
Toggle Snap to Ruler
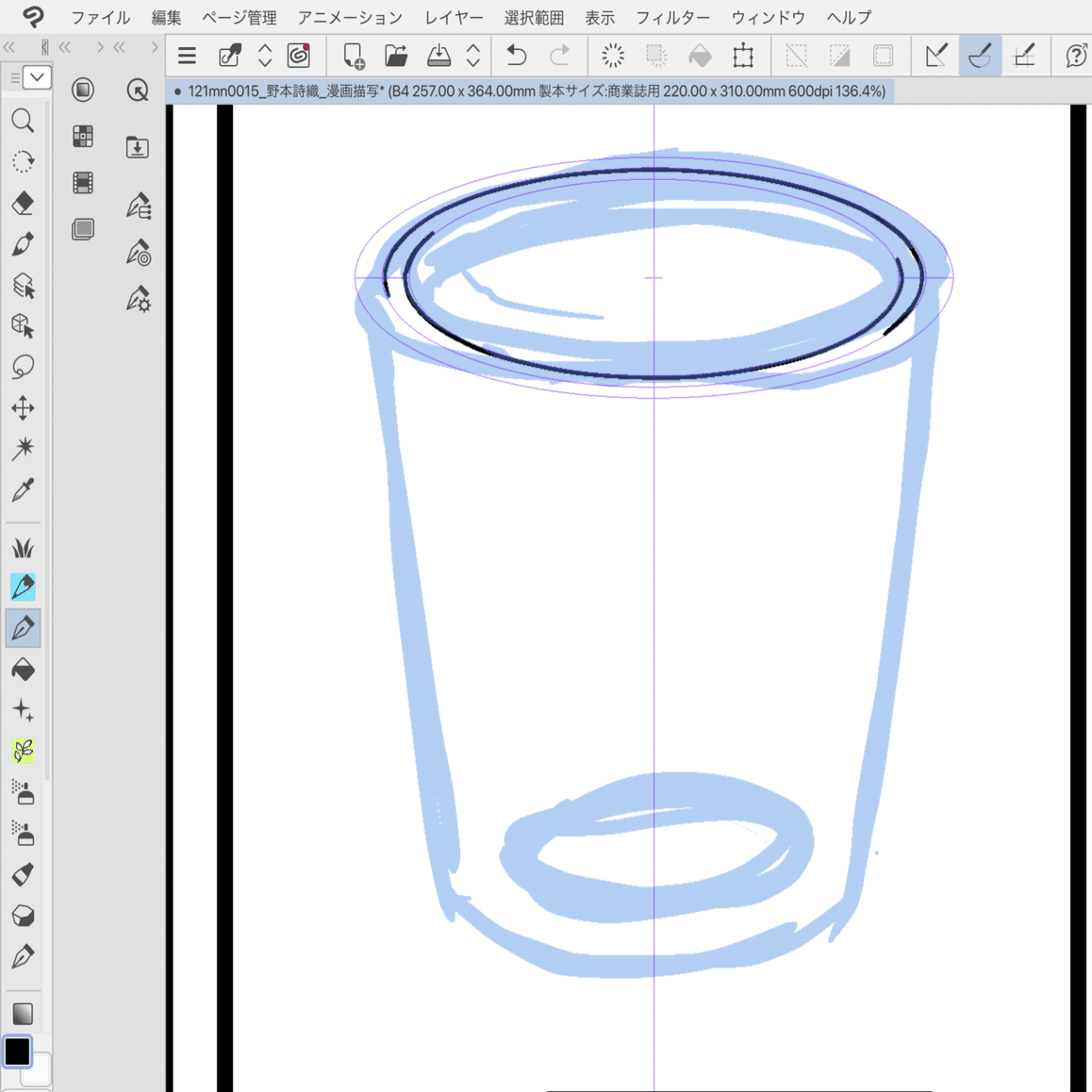(x=936, y=55)
